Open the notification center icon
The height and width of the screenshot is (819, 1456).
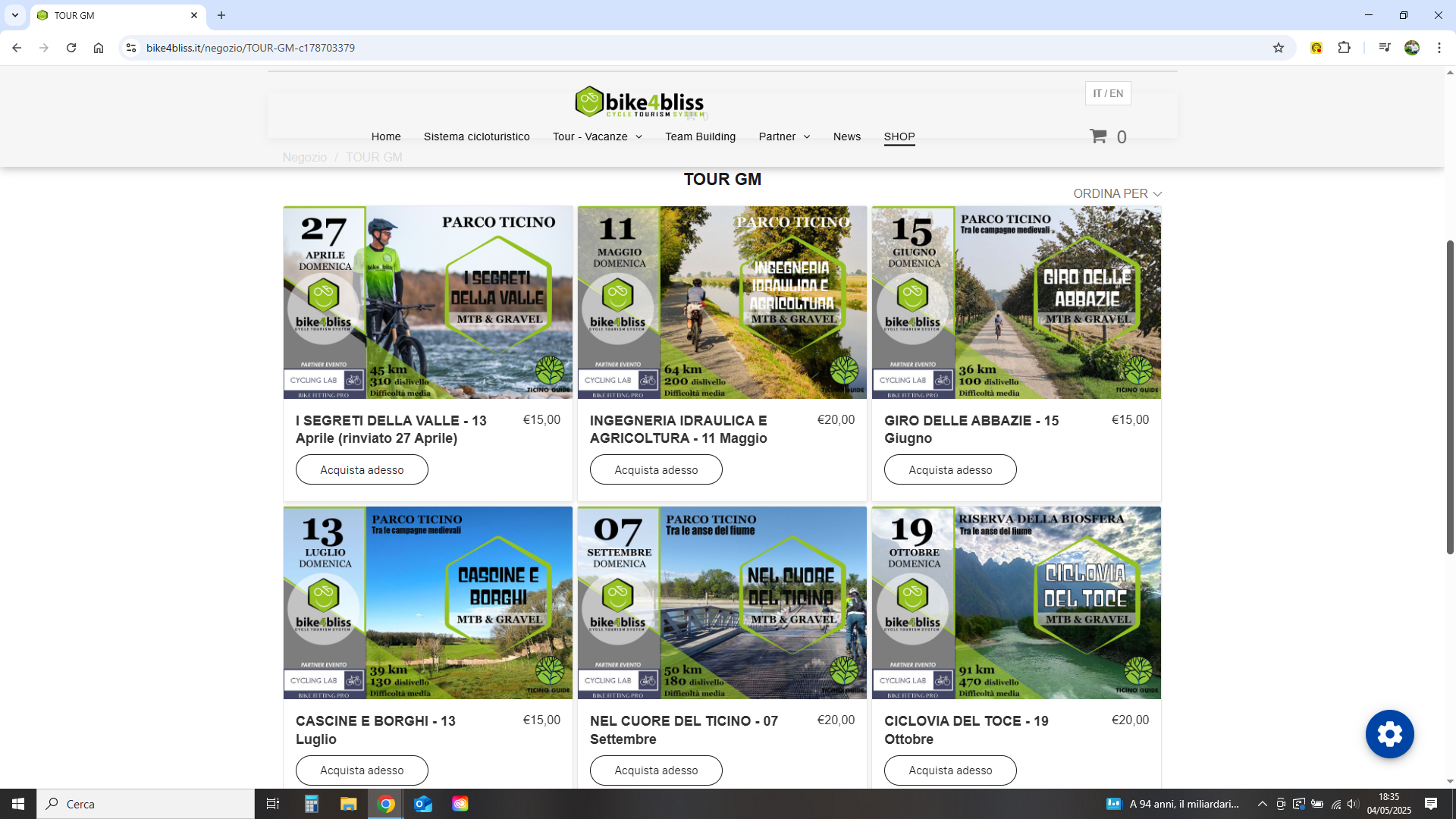1431,804
